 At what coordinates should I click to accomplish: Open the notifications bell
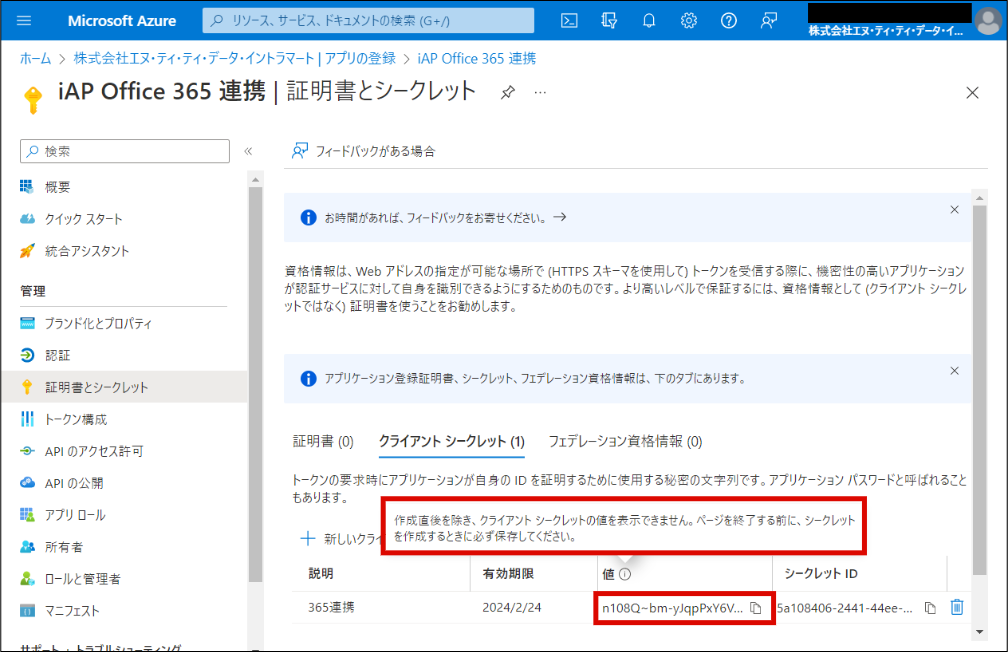(x=649, y=20)
